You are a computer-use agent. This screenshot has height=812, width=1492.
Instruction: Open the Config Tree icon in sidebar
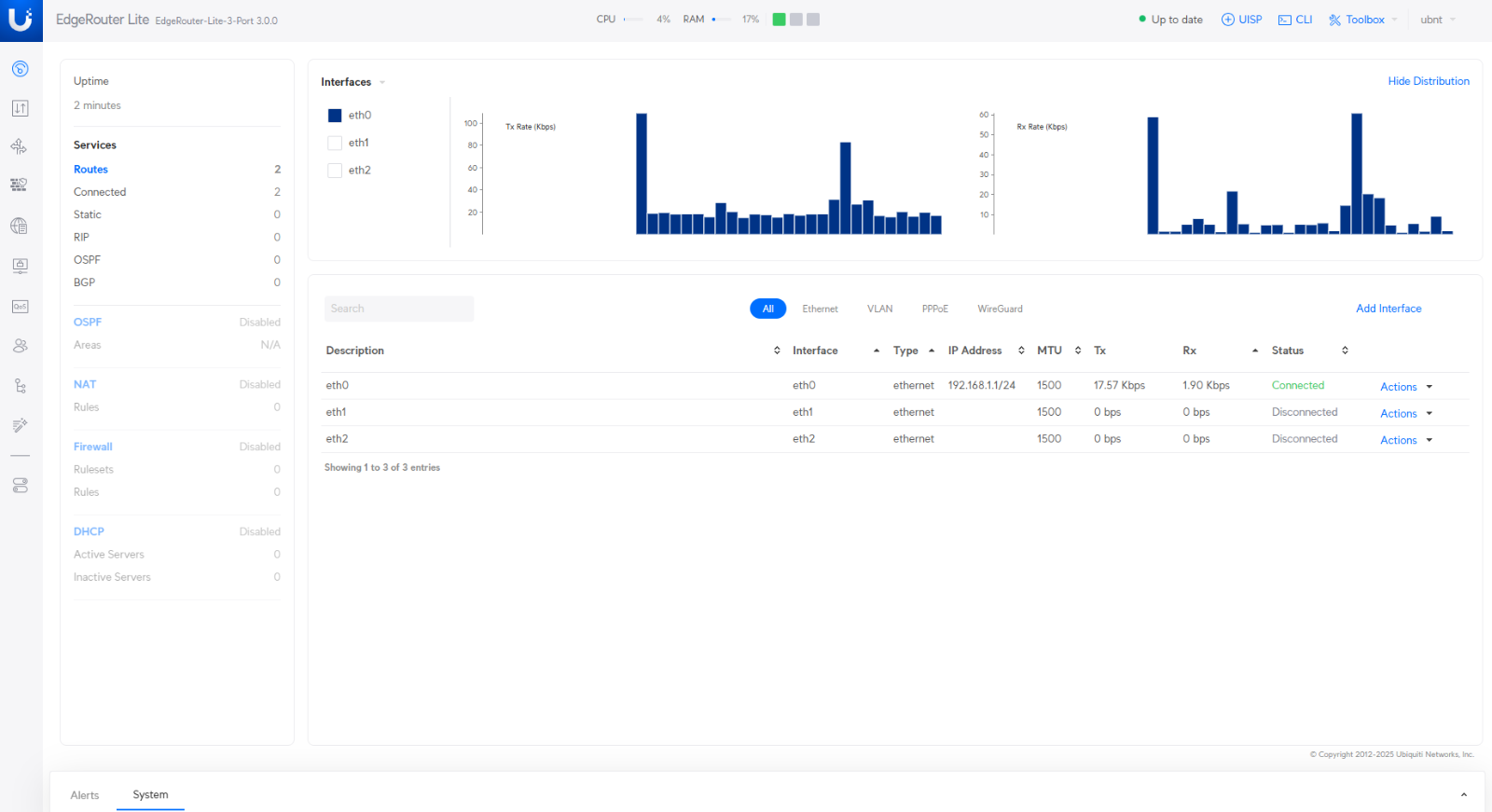point(20,386)
